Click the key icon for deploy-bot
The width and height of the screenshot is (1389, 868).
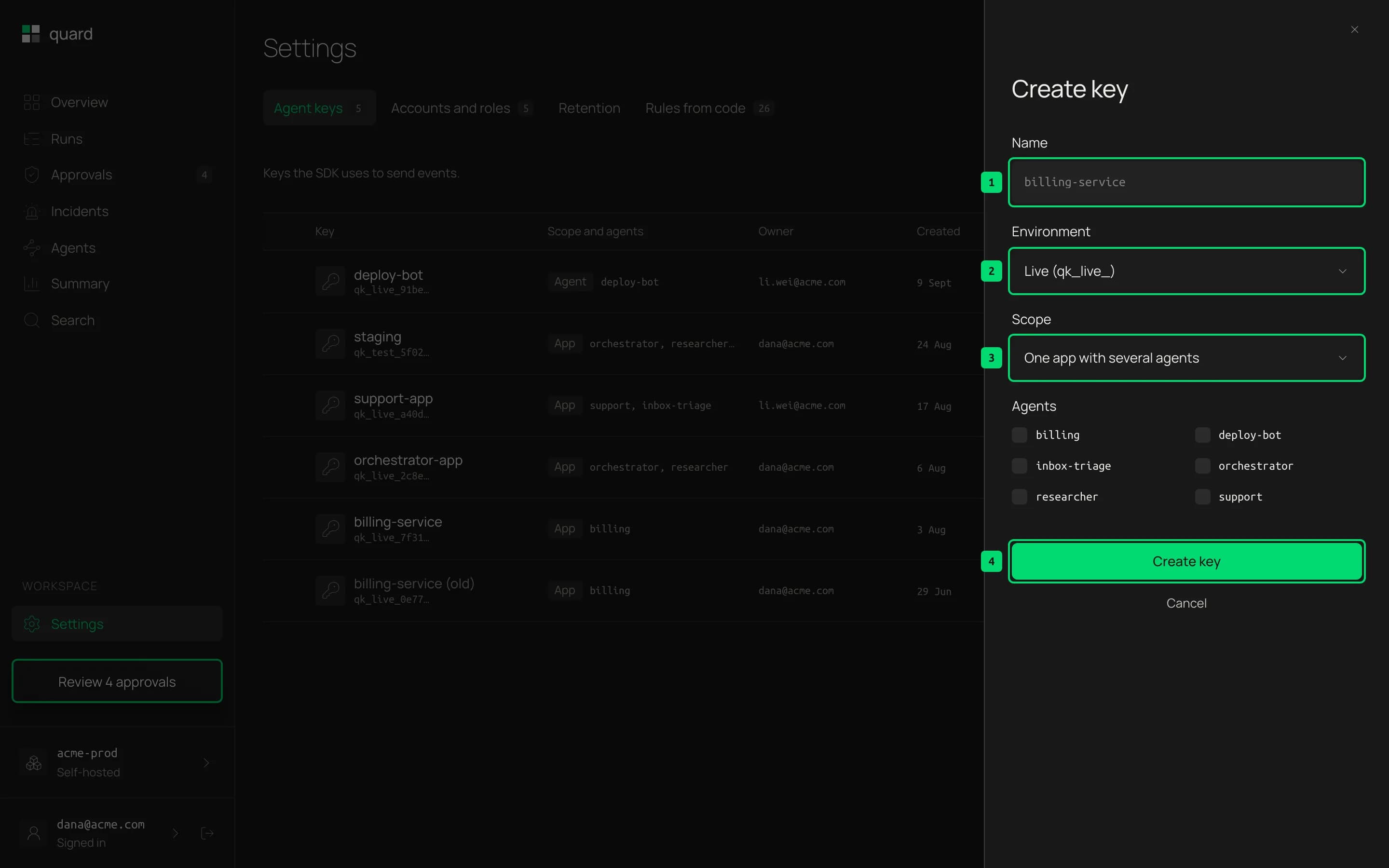tap(330, 281)
